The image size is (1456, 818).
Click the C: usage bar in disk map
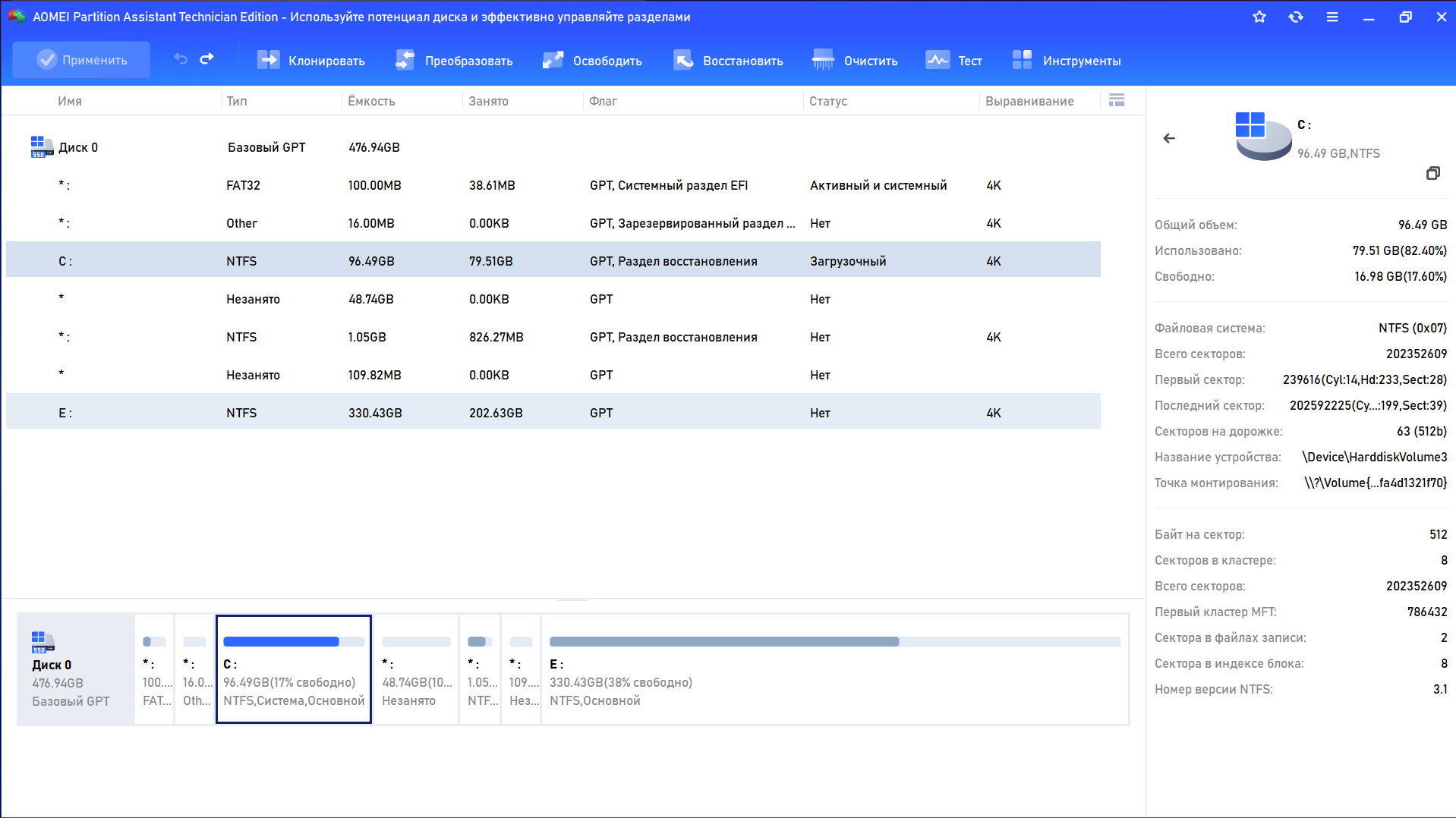[x=294, y=642]
